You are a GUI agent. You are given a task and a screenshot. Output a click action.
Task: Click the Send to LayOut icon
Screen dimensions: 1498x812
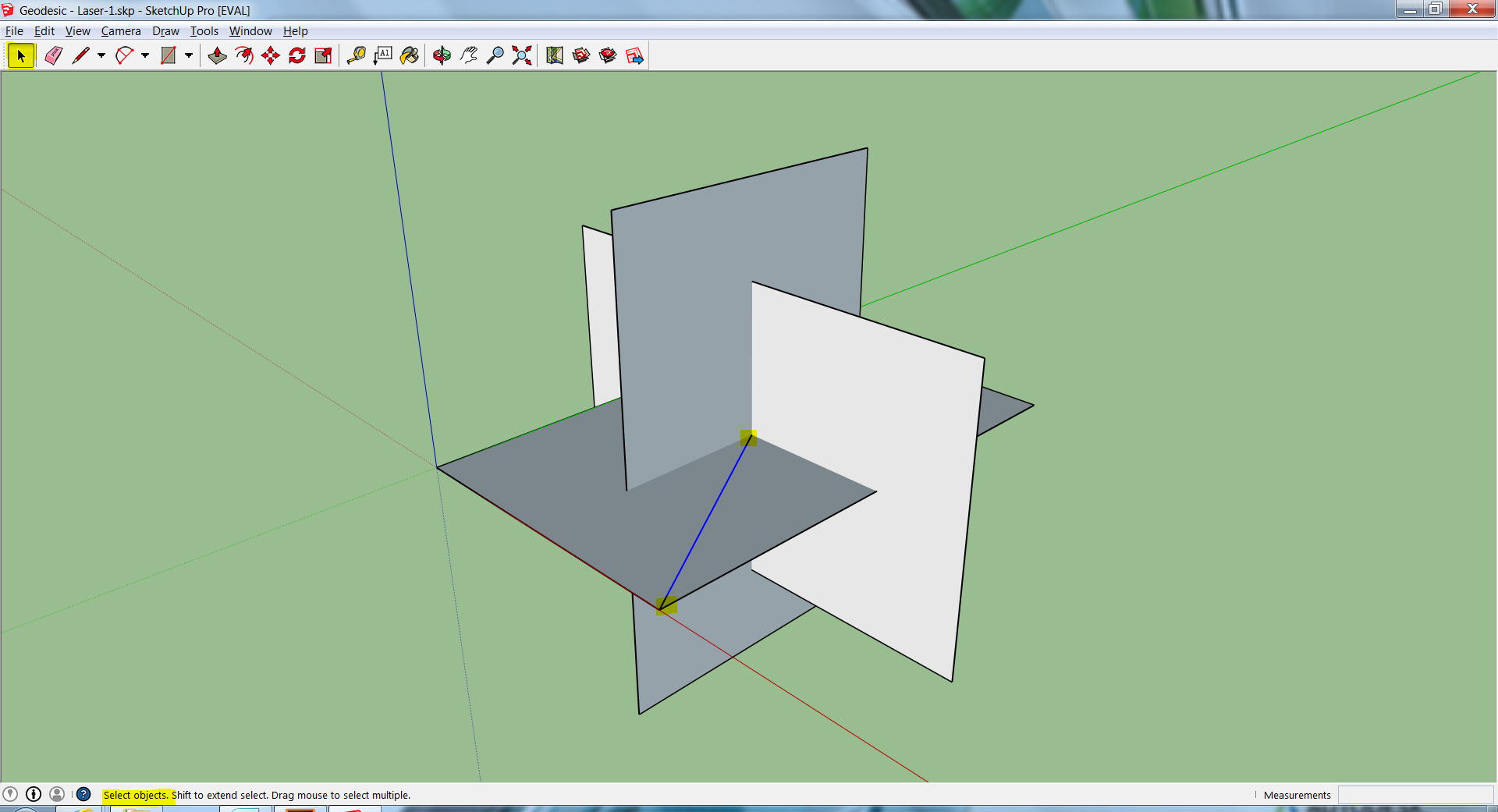(634, 55)
